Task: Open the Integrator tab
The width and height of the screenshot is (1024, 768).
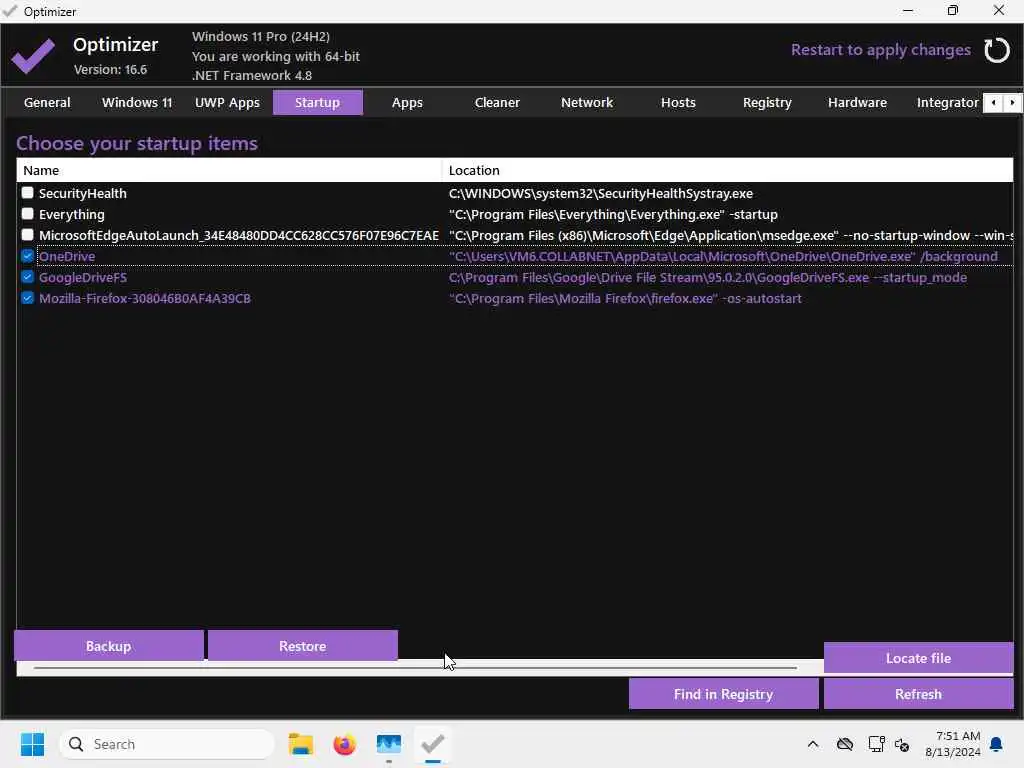Action: [947, 103]
